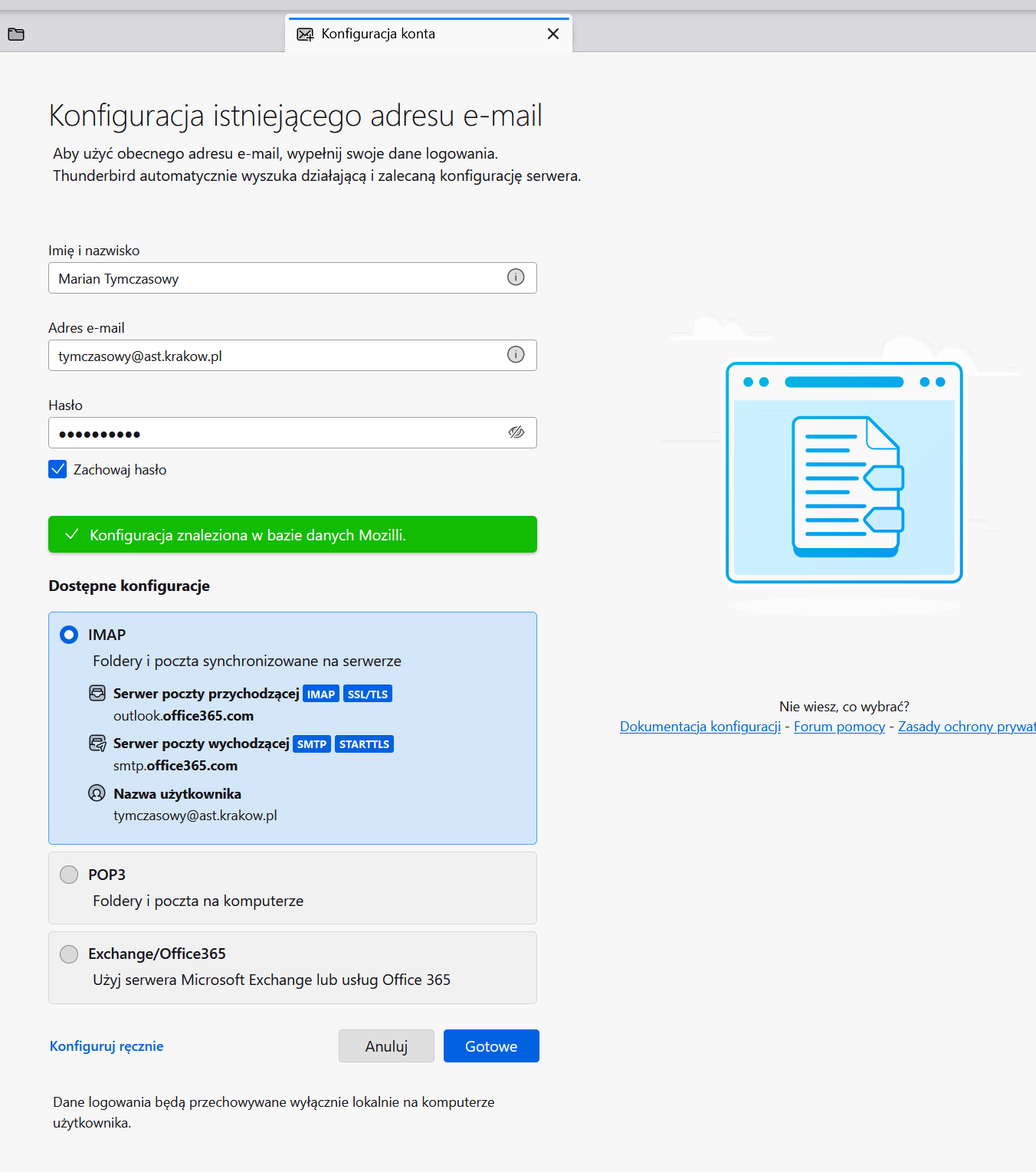Viewport: 1036px width, 1172px height.
Task: Click the info icon in the name field
Action: 516,277
